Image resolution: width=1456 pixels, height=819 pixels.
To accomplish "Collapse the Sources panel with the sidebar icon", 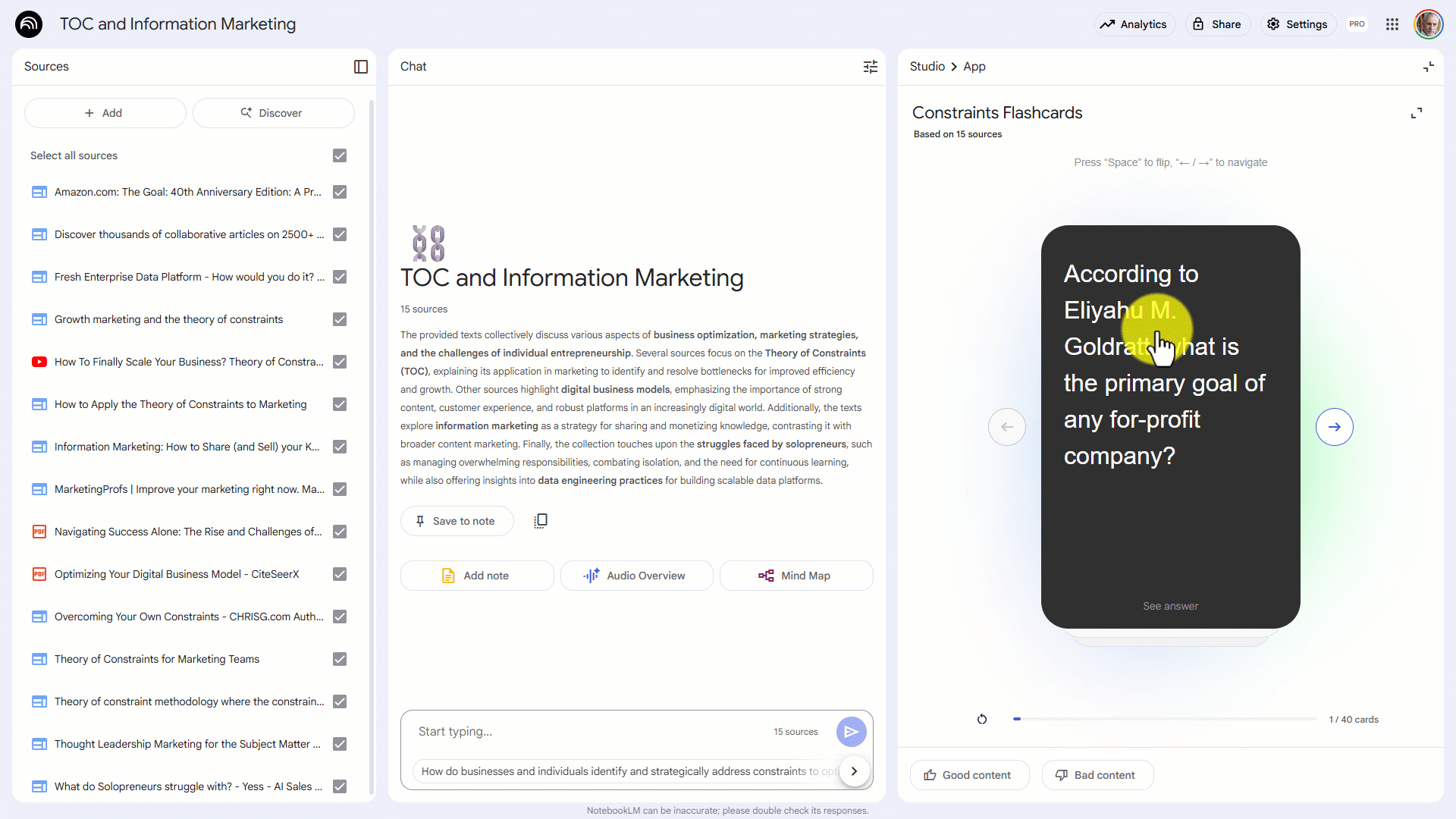I will point(361,67).
